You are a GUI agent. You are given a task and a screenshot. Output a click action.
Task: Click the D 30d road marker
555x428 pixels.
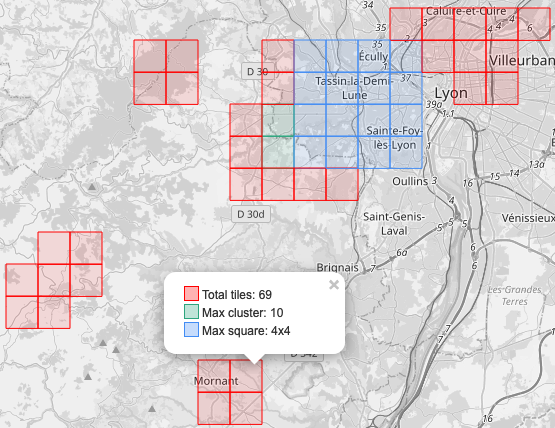[x=251, y=214]
